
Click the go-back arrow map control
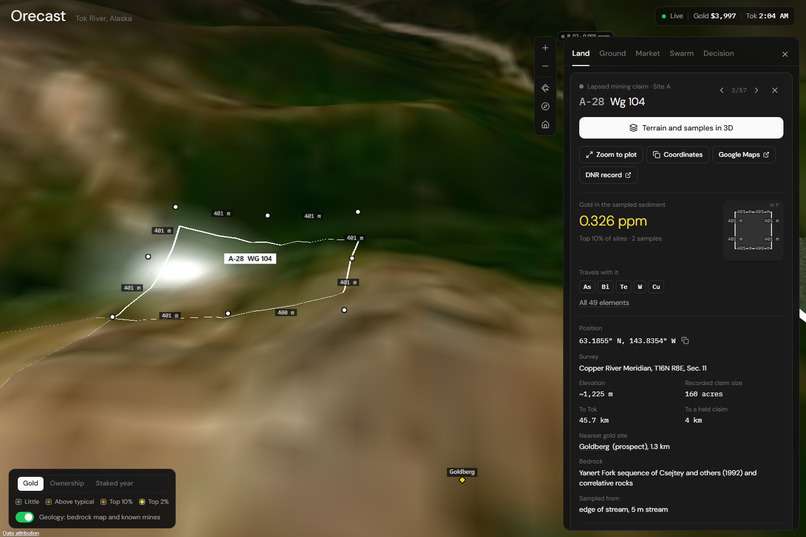point(545,88)
